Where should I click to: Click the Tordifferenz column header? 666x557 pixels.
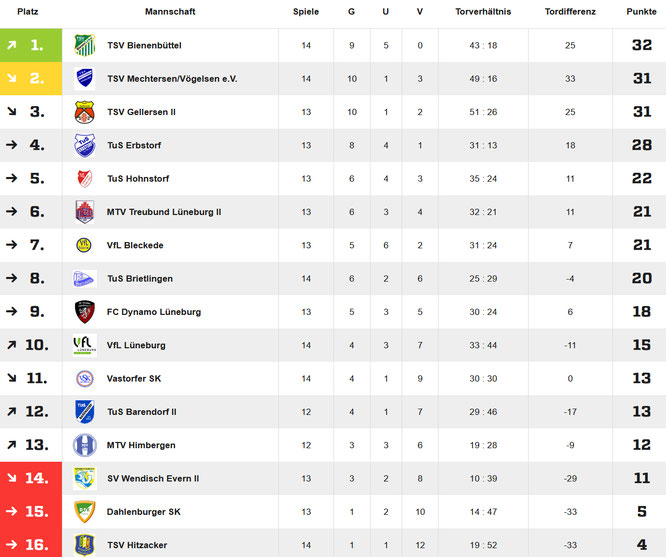click(x=570, y=11)
